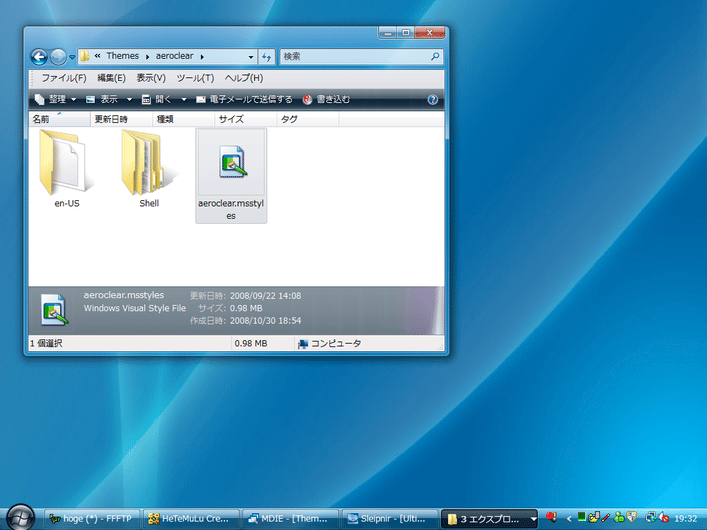The height and width of the screenshot is (530, 707).
Task: Click the msstyles preview icon in details pane
Action: point(54,310)
